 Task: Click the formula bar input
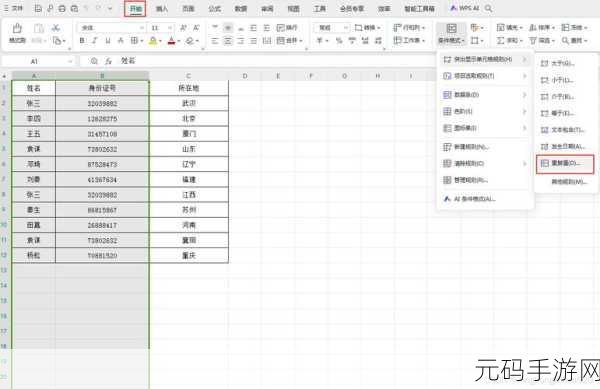276,61
